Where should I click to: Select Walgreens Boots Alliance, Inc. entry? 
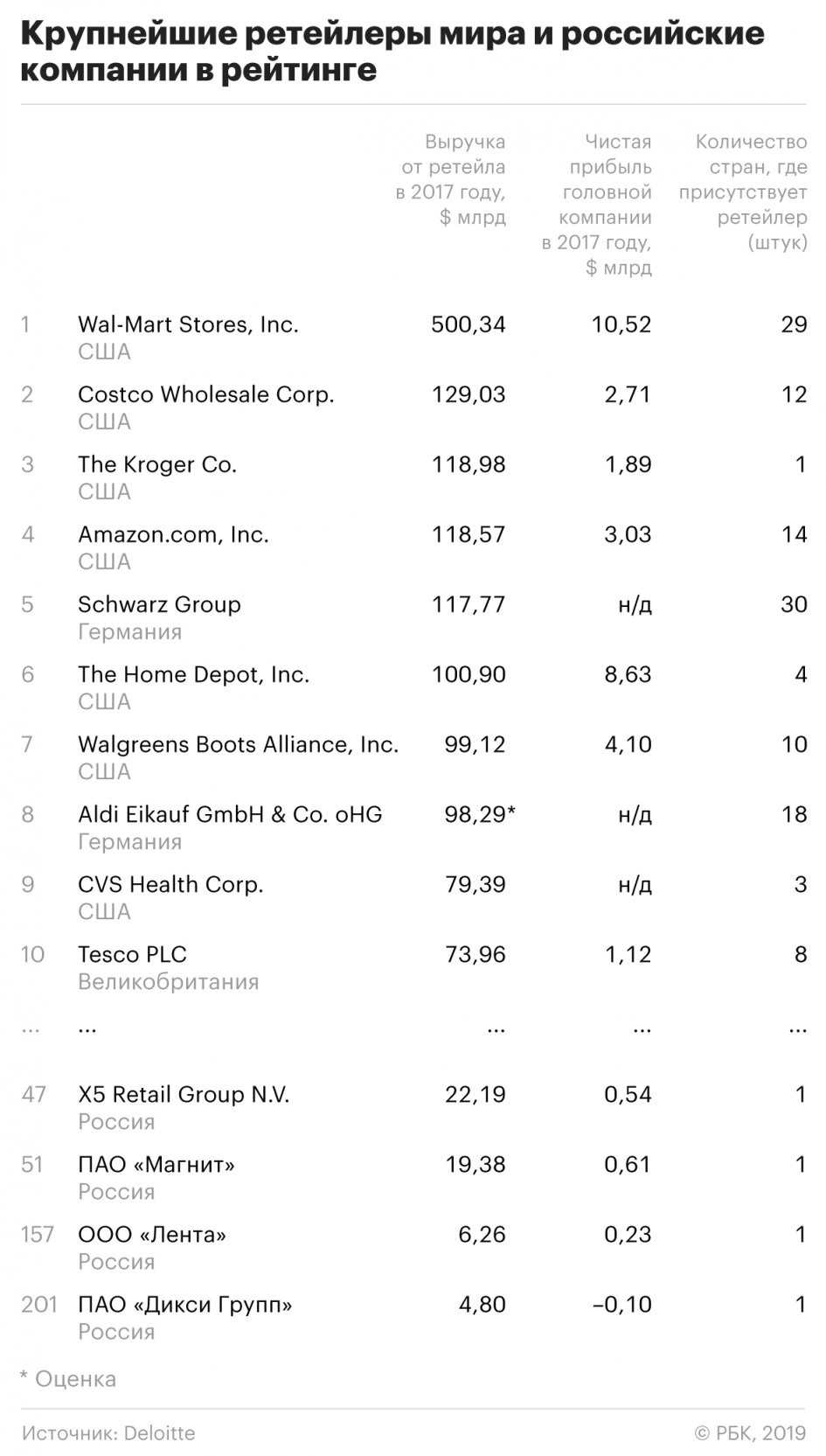pyautogui.click(x=238, y=744)
